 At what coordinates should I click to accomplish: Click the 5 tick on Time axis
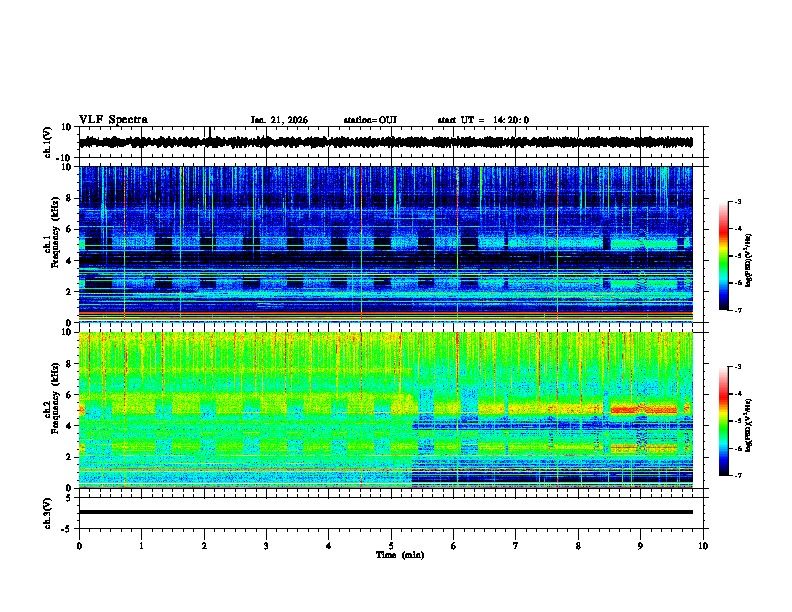[391, 546]
